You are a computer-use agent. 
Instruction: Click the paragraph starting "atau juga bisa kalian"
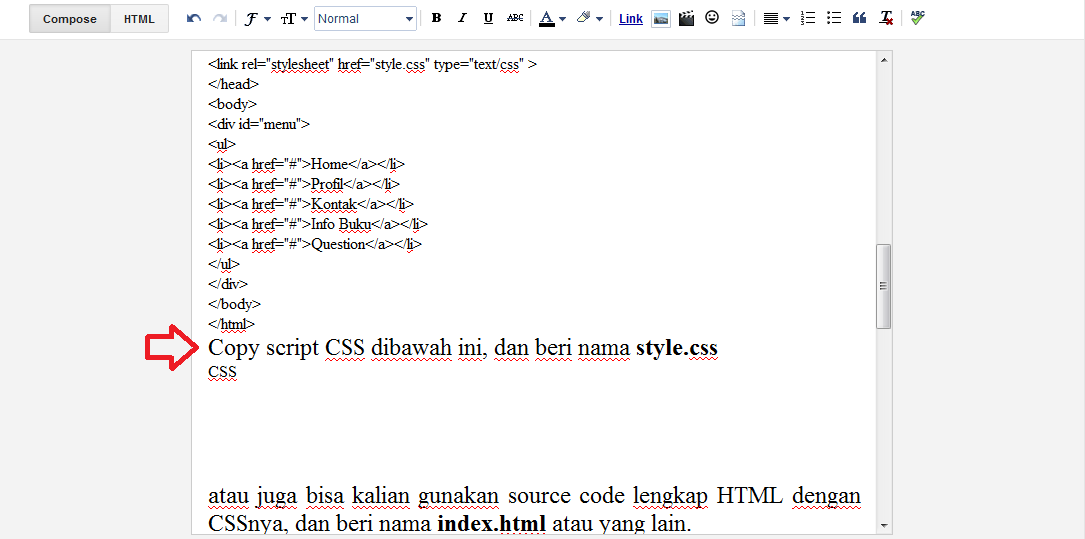pyautogui.click(x=534, y=509)
